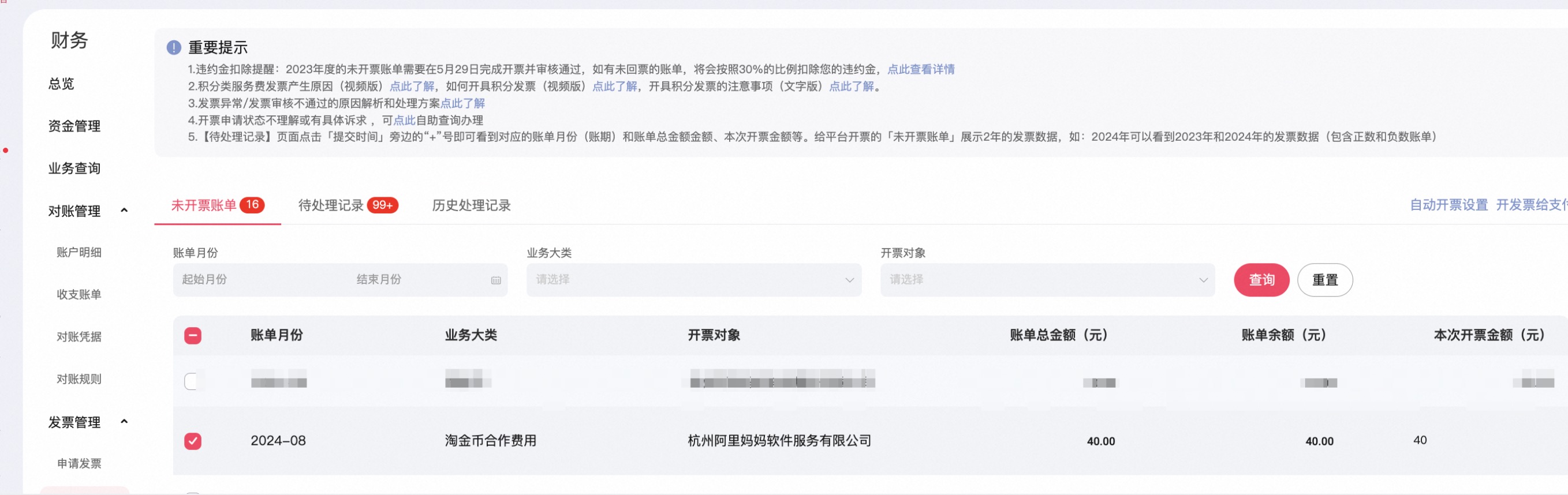The height and width of the screenshot is (495, 1568).
Task: Check the blurred first row checkbox
Action: [x=191, y=381]
